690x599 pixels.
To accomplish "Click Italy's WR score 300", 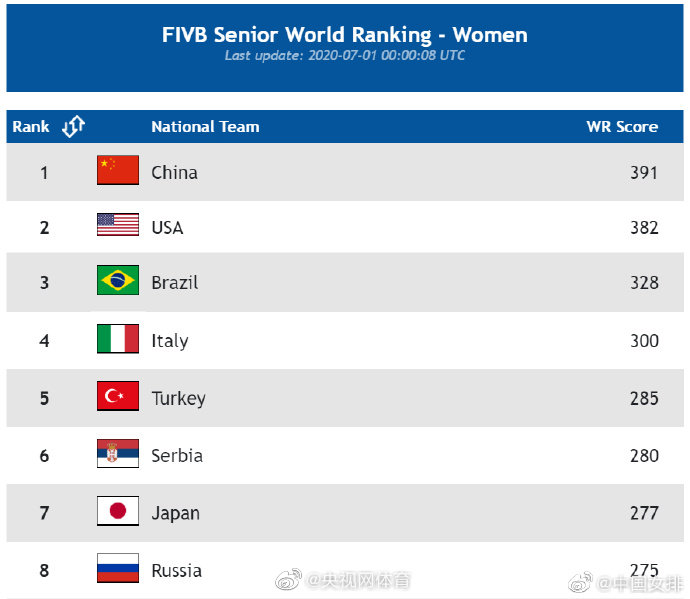I will [x=644, y=341].
